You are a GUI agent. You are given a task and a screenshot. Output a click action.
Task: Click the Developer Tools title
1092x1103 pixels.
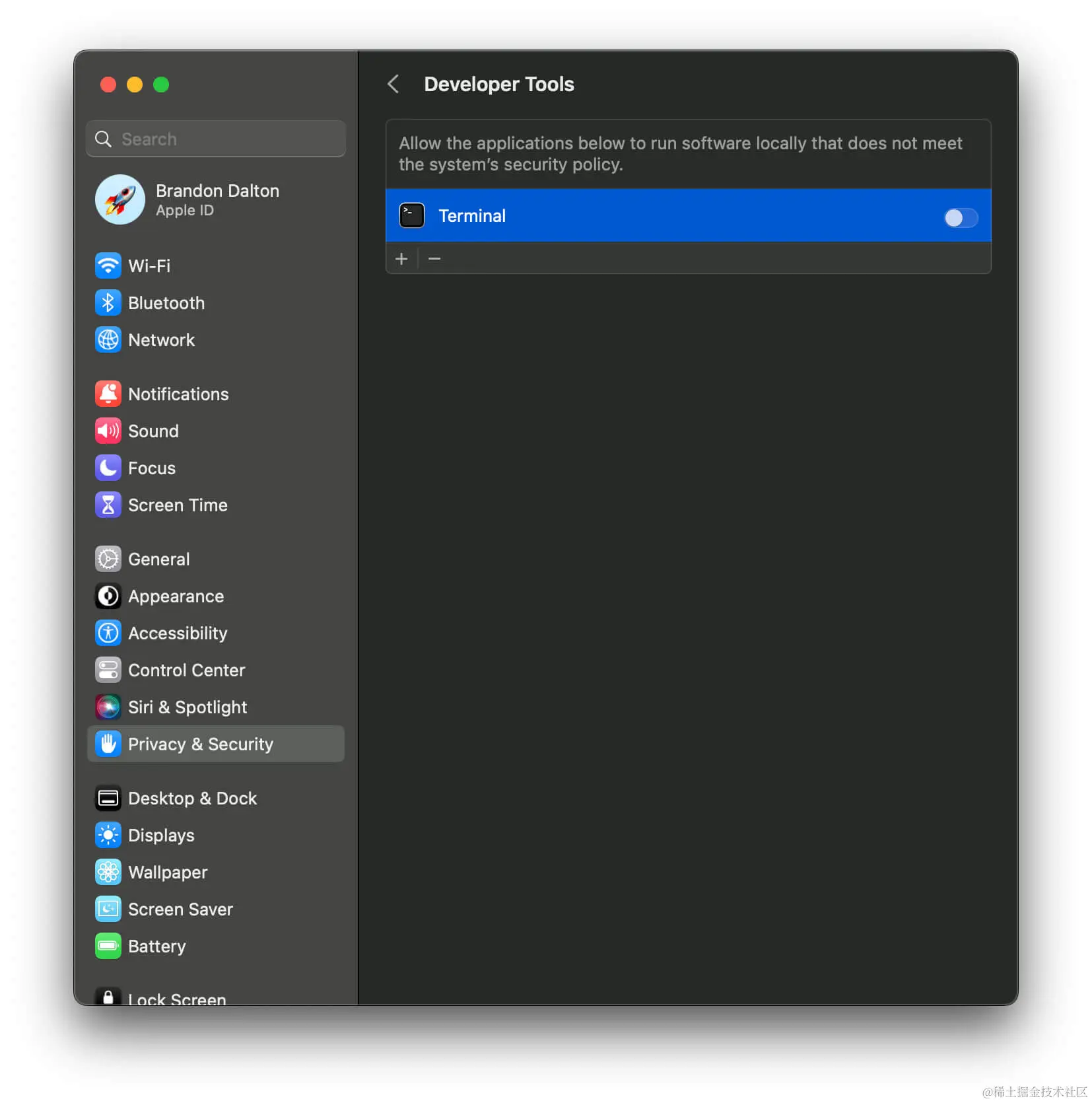498,84
